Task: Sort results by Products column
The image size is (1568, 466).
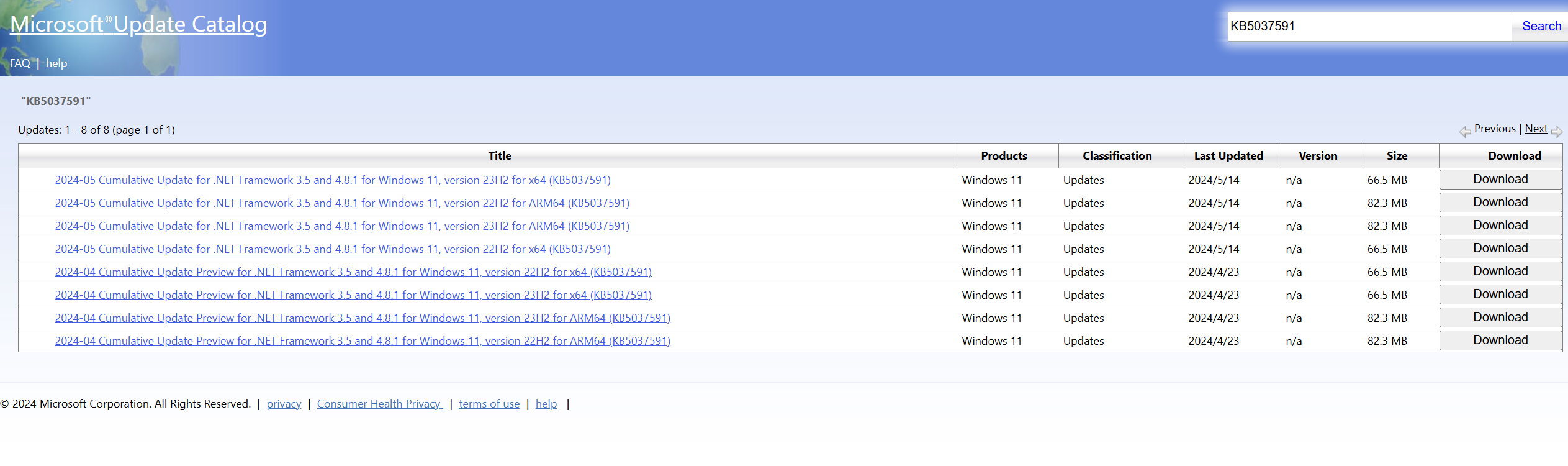Action: tap(1004, 156)
